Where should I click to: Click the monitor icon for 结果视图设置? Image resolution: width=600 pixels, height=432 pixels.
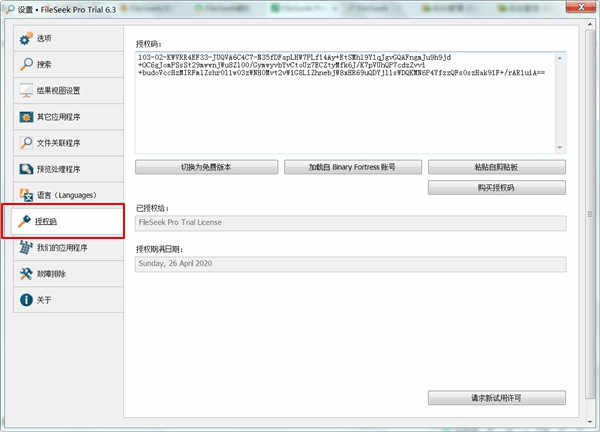point(26,91)
